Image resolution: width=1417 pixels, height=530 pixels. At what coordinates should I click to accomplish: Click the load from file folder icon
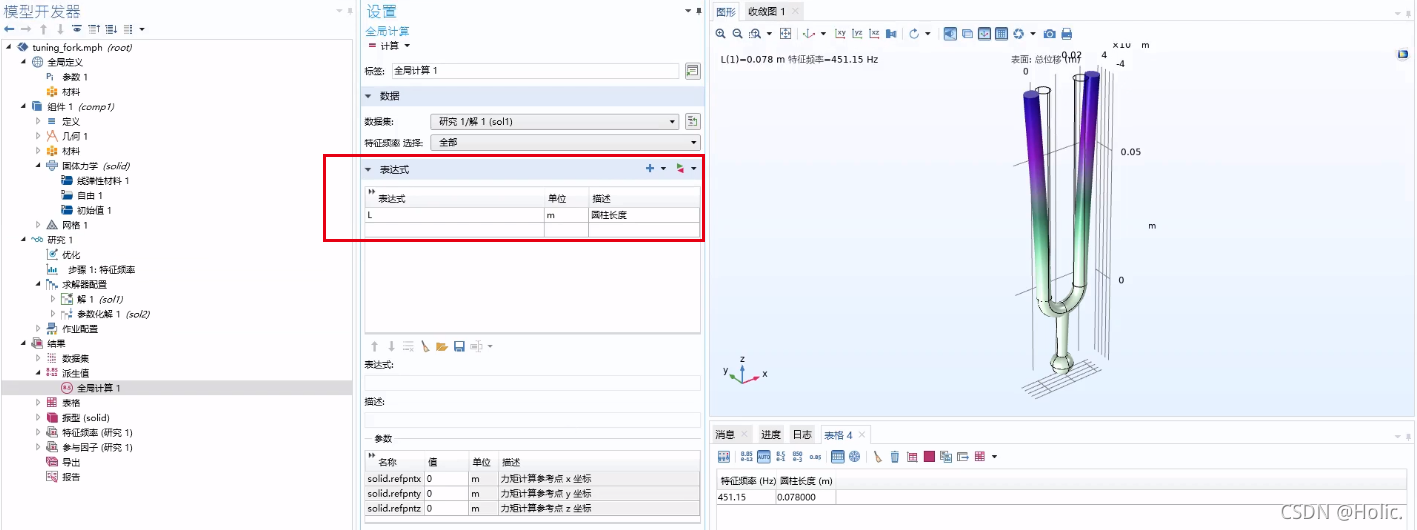click(441, 346)
